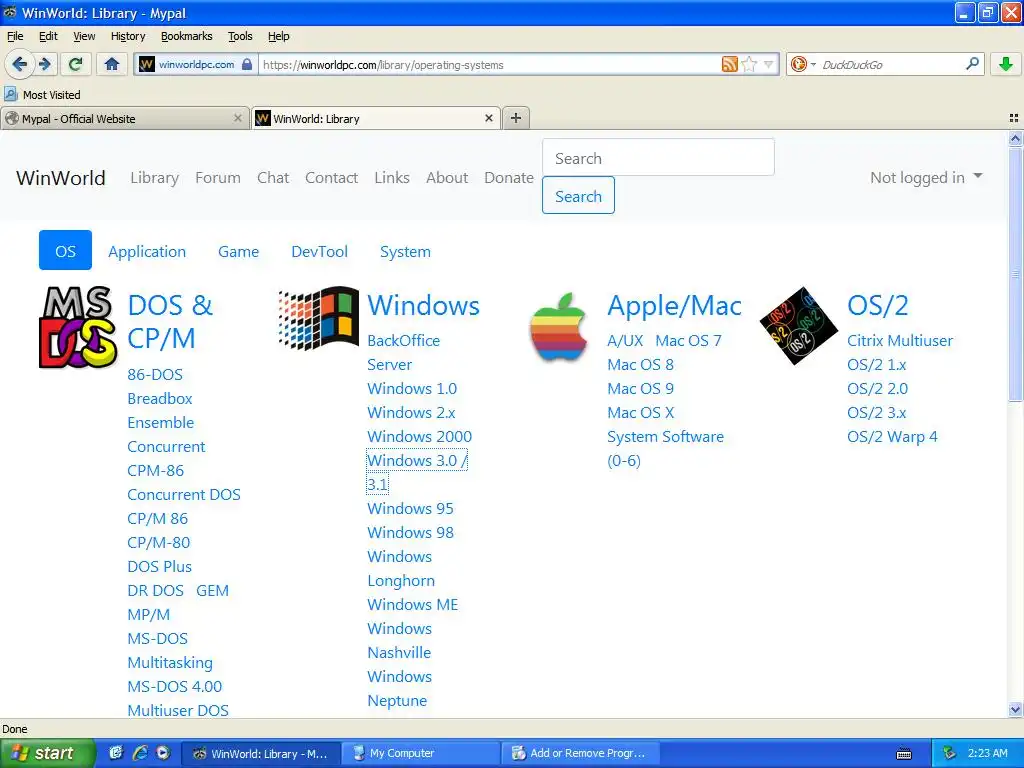Image resolution: width=1024 pixels, height=768 pixels.
Task: Click the Windows flag logo image
Action: tap(318, 317)
